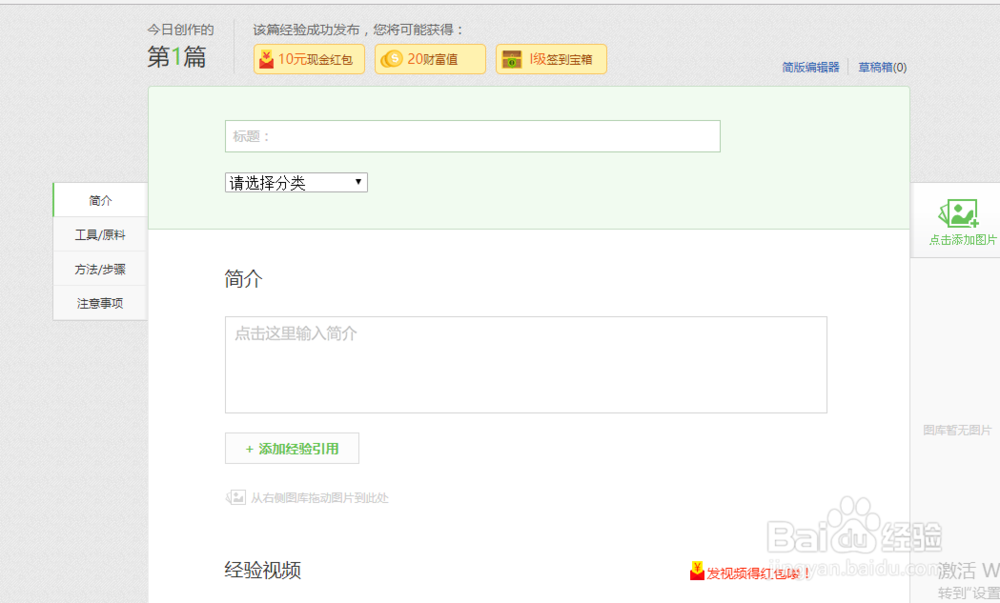Click the 20财富值 coin icon
The height and width of the screenshot is (603, 1000).
pyautogui.click(x=395, y=59)
